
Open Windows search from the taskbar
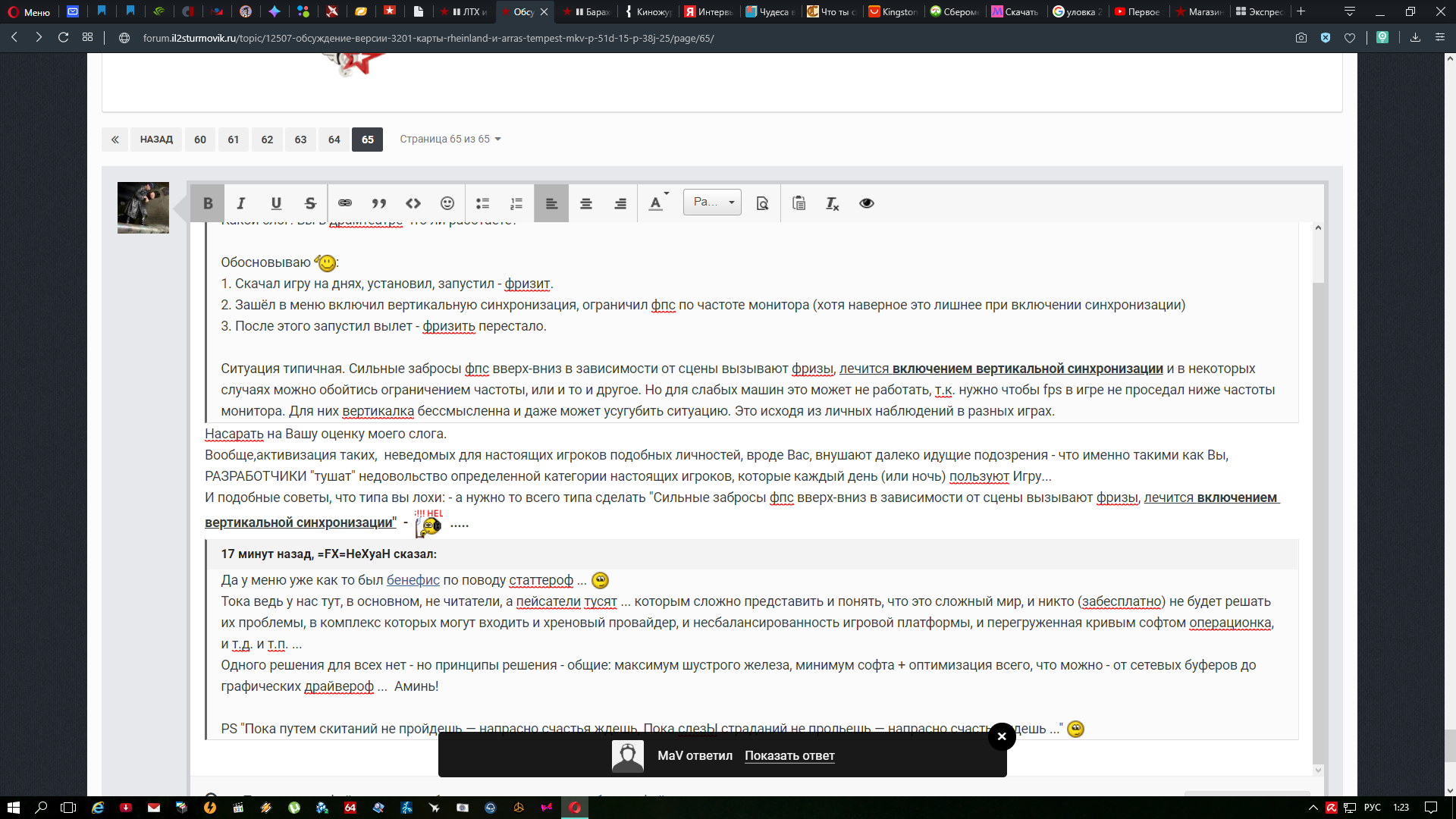click(x=41, y=808)
